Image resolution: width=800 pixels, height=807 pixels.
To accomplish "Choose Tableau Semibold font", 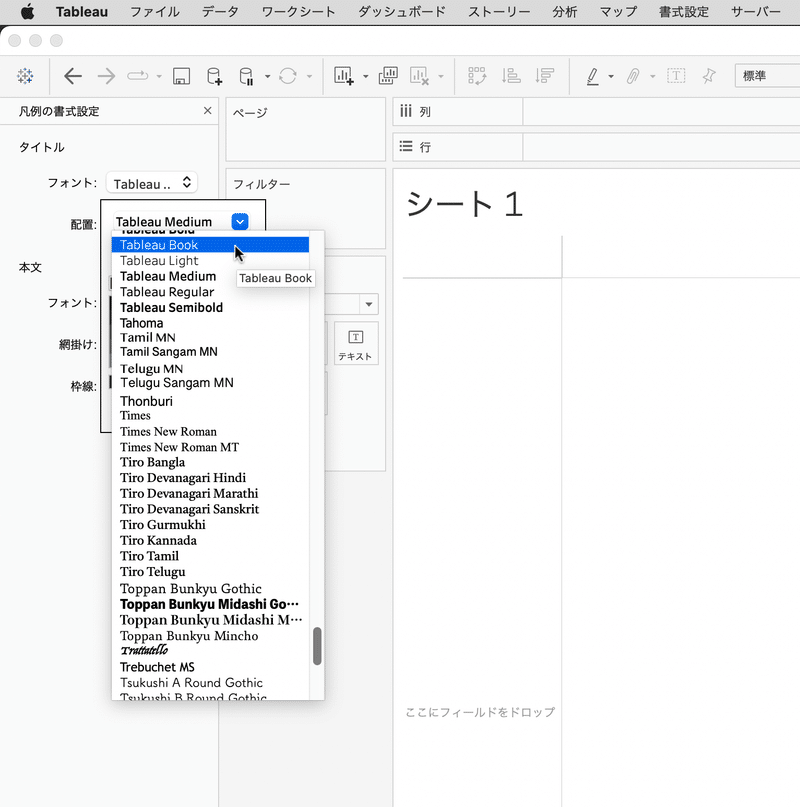I will [x=210, y=308].
